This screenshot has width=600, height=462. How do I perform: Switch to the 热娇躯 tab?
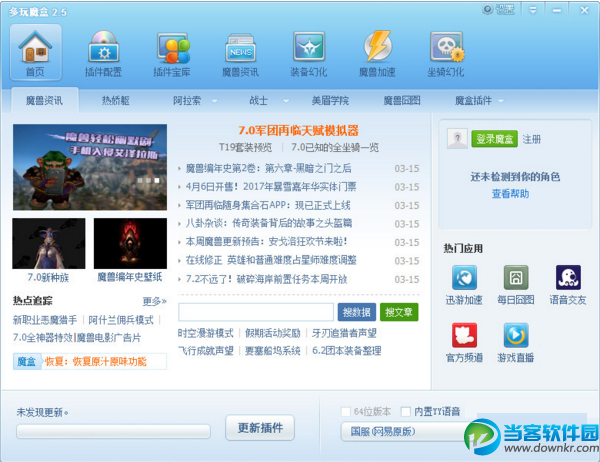tap(116, 101)
